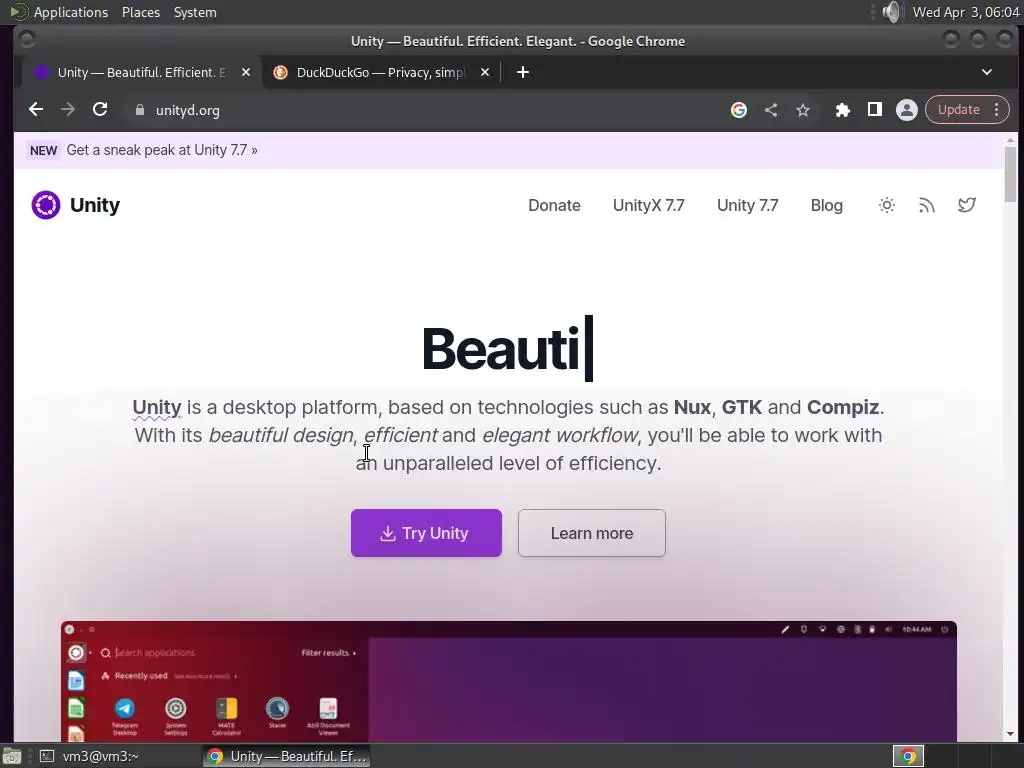The width and height of the screenshot is (1024, 768).
Task: View site info via the padlock icon
Action: point(139,110)
